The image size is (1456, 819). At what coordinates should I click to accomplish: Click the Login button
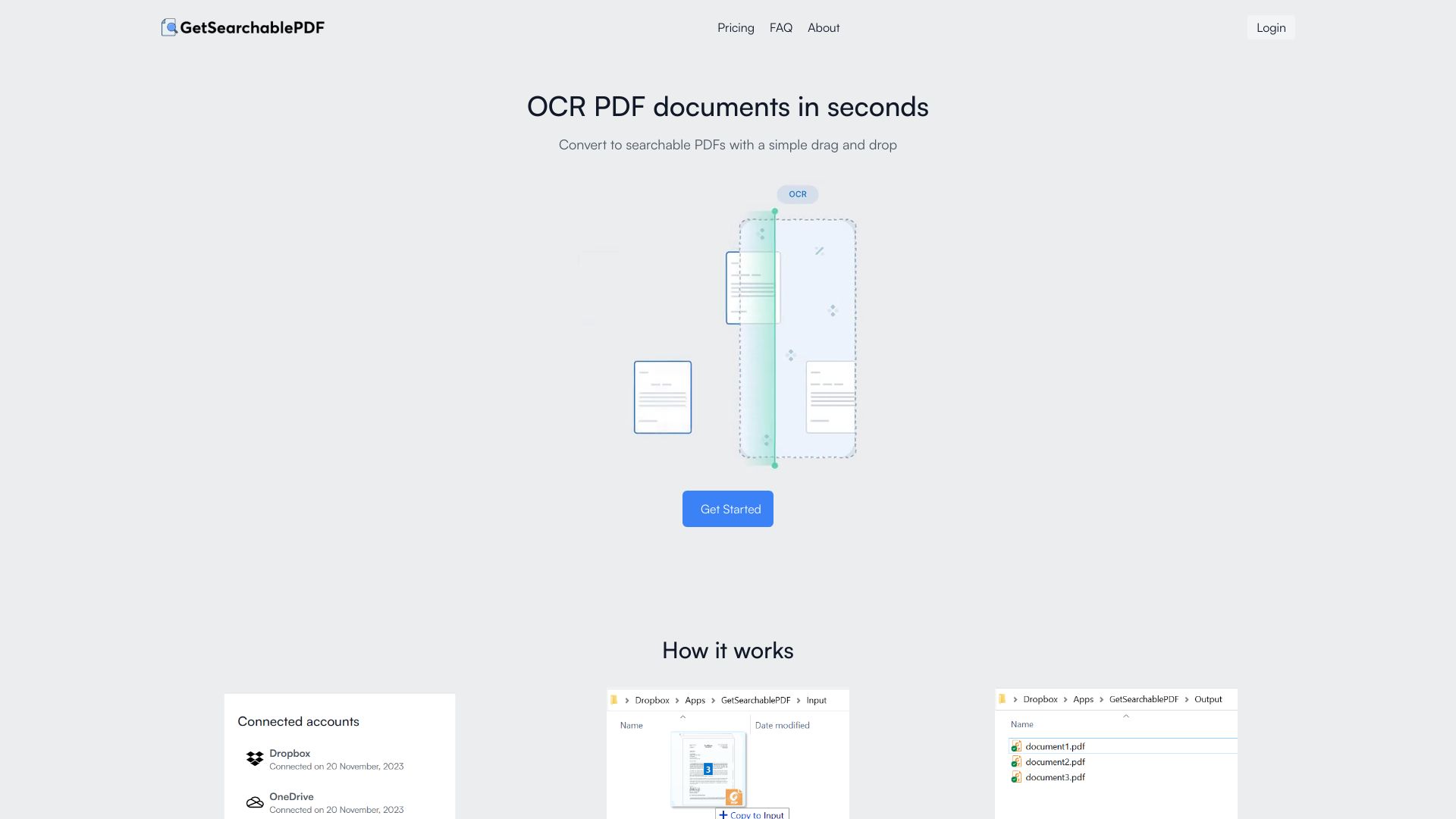click(1271, 27)
